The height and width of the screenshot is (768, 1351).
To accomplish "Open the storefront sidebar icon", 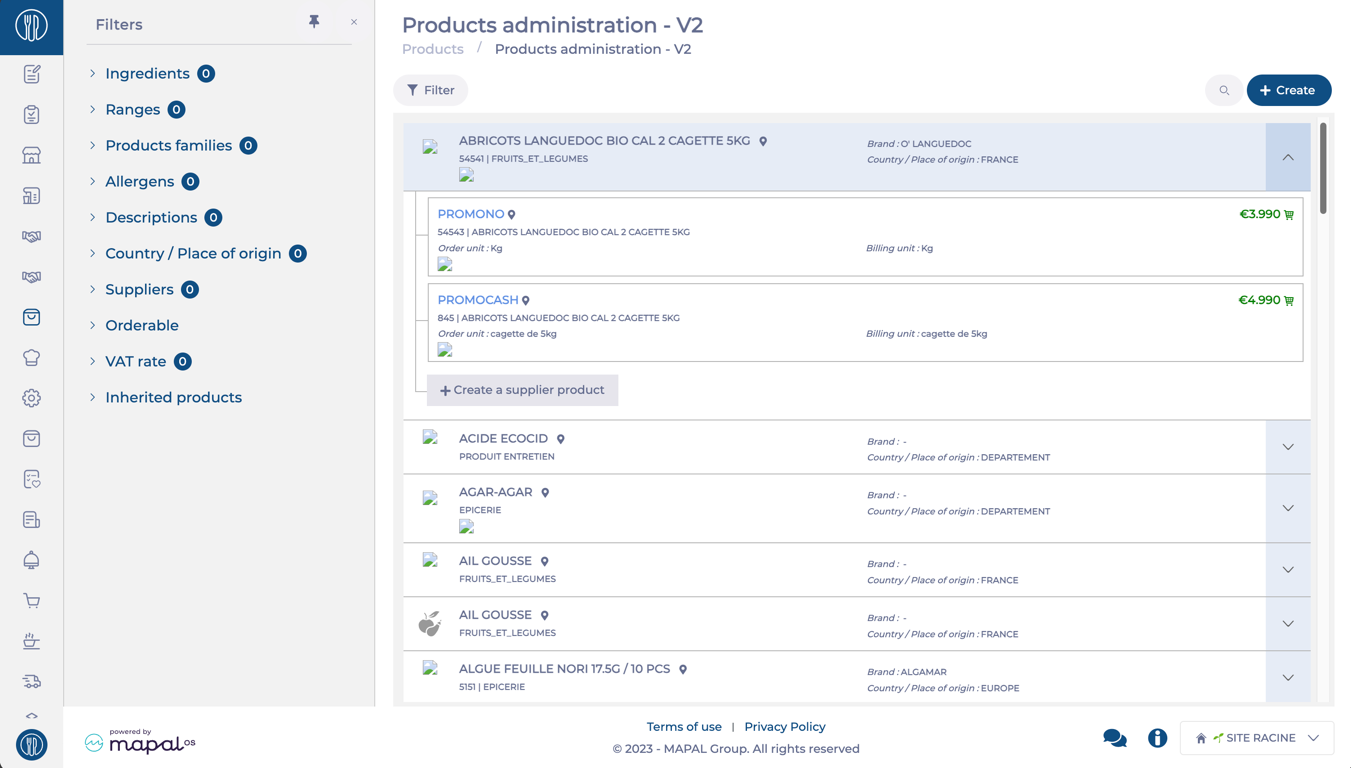I will (x=31, y=155).
